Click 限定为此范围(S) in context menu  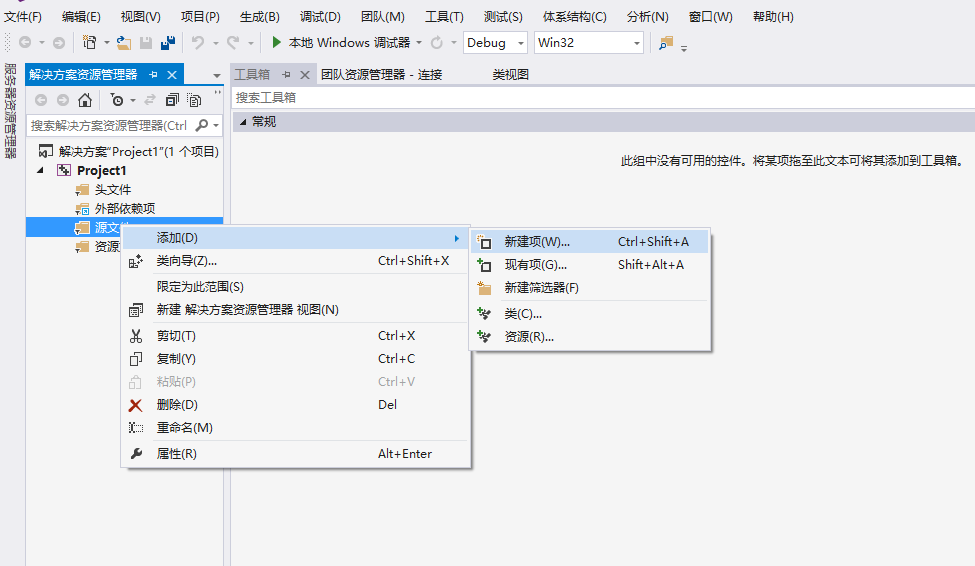295,287
